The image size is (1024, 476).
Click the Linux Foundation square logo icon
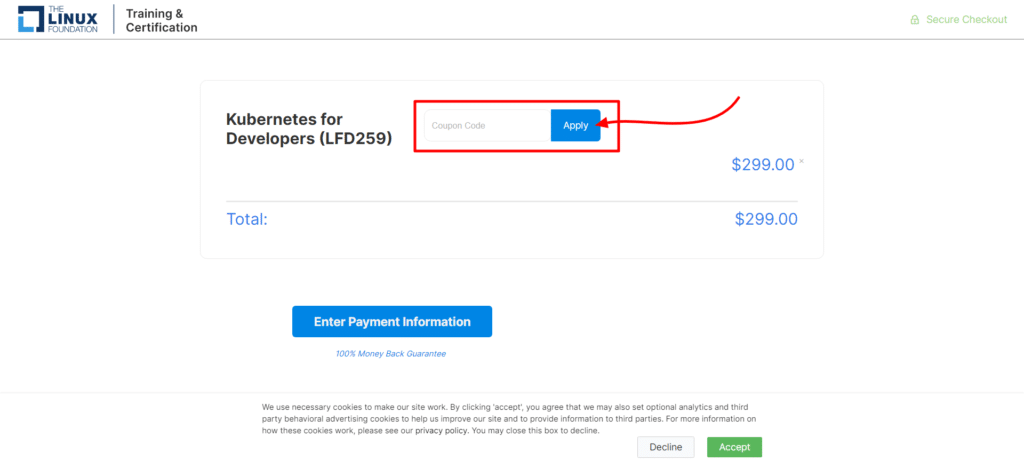tap(31, 19)
